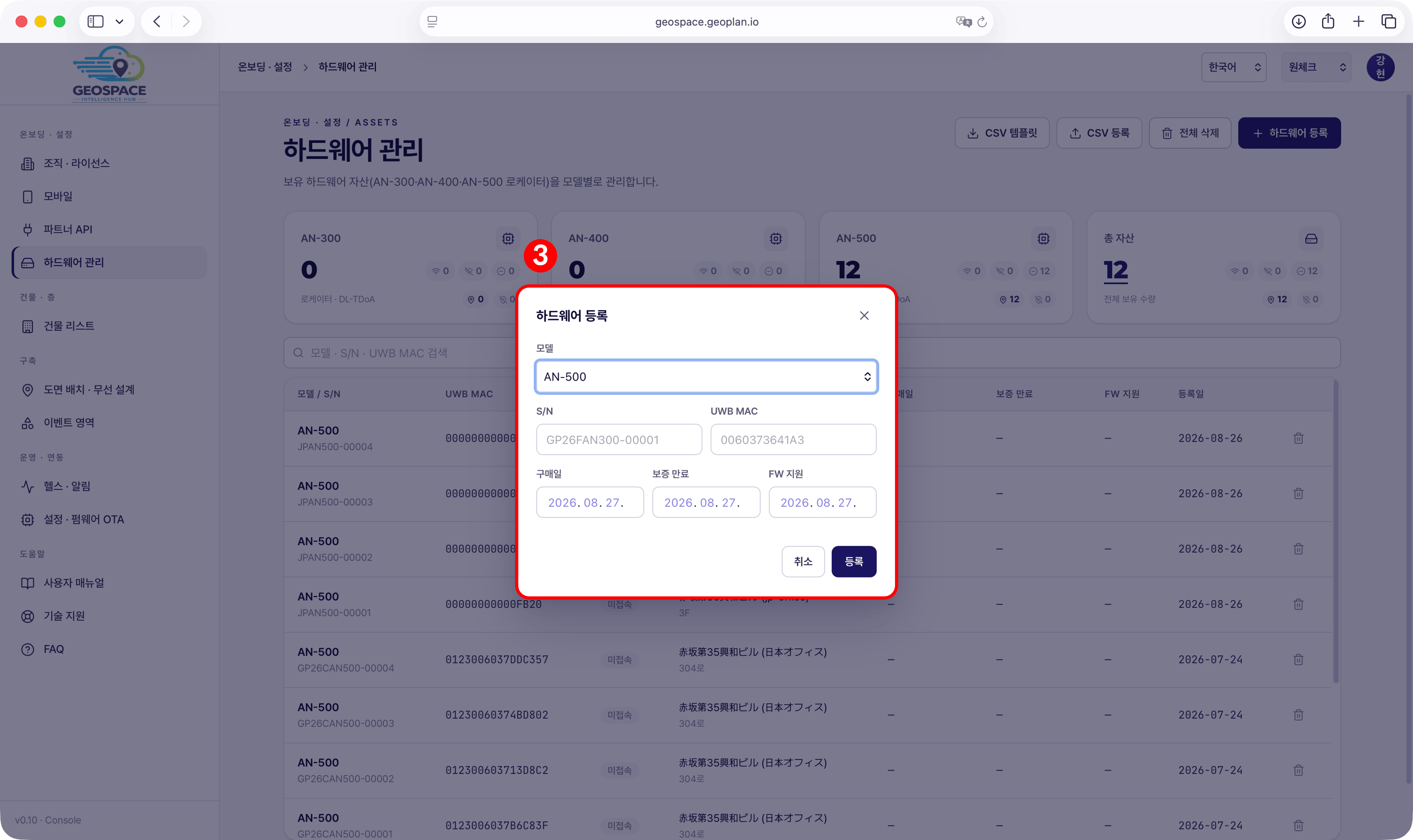1413x840 pixels.
Task: Set the 구매일 date field
Action: click(590, 502)
